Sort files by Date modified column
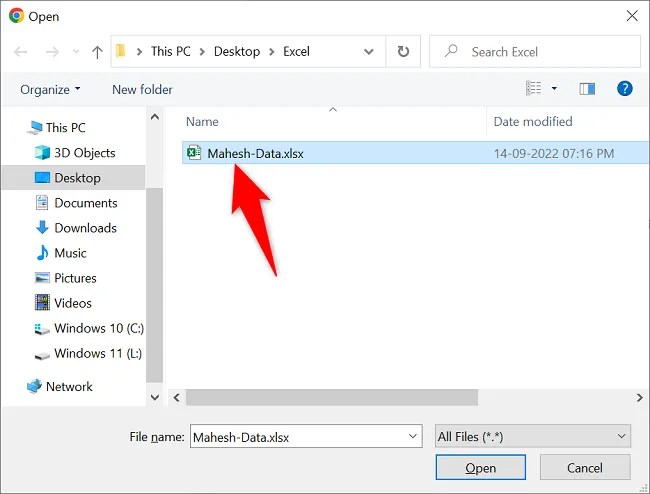650x494 pixels. tap(533, 121)
